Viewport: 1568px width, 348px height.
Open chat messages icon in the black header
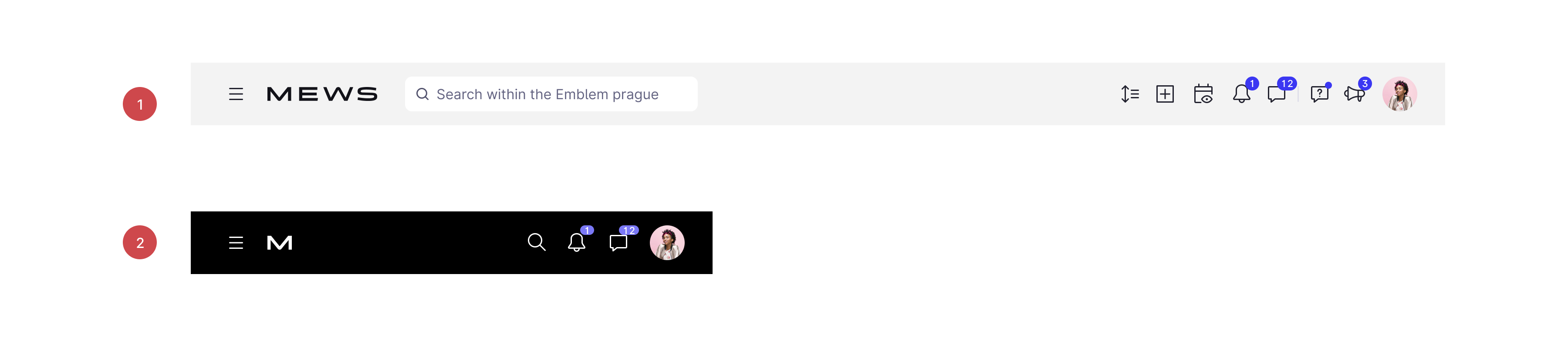(618, 243)
